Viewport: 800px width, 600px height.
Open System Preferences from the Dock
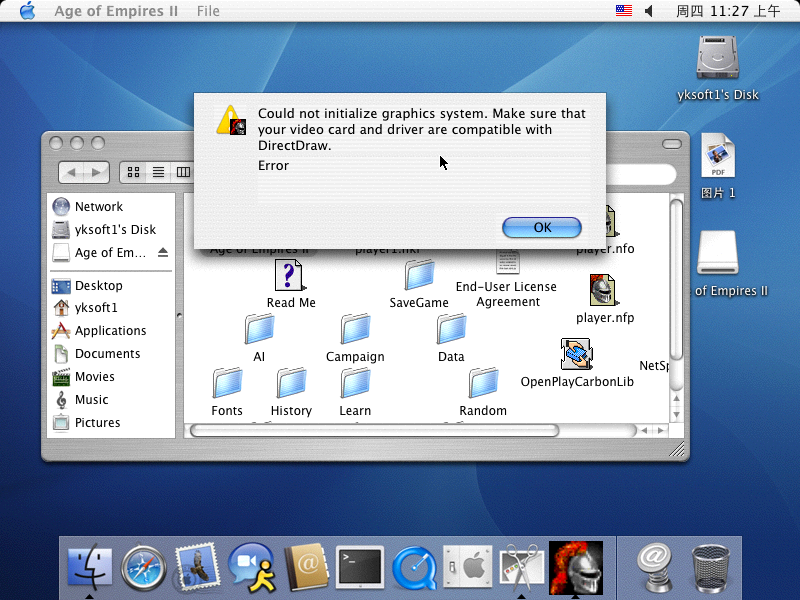pos(468,567)
